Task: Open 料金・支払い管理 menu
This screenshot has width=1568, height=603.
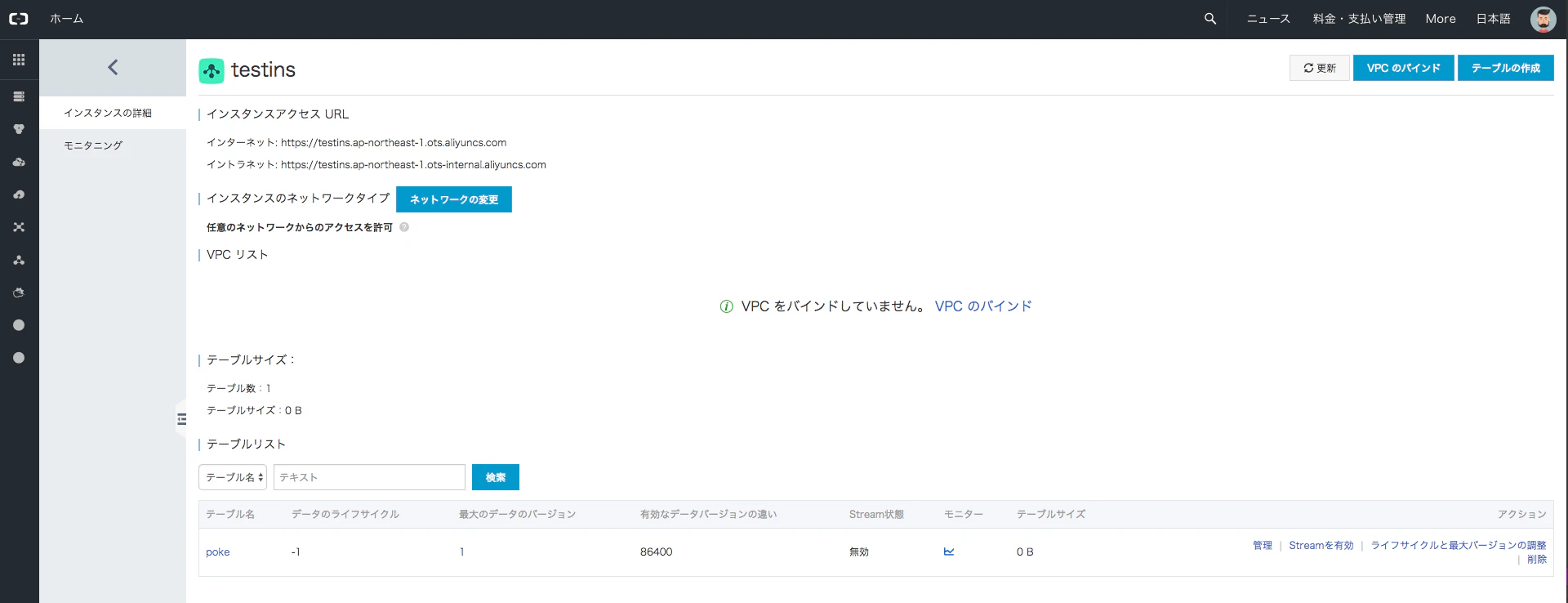Action: 1359,19
